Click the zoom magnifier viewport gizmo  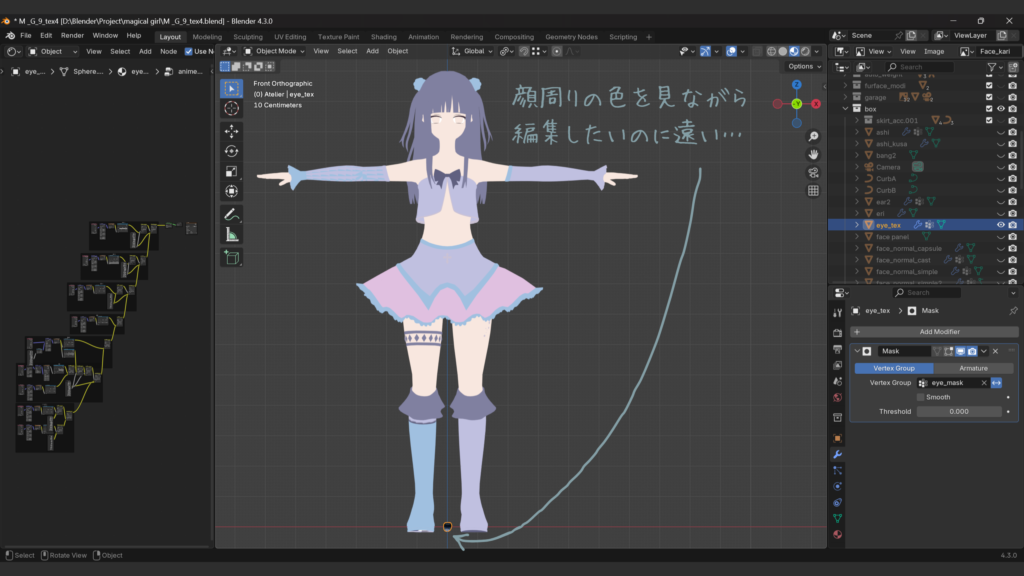tap(813, 137)
